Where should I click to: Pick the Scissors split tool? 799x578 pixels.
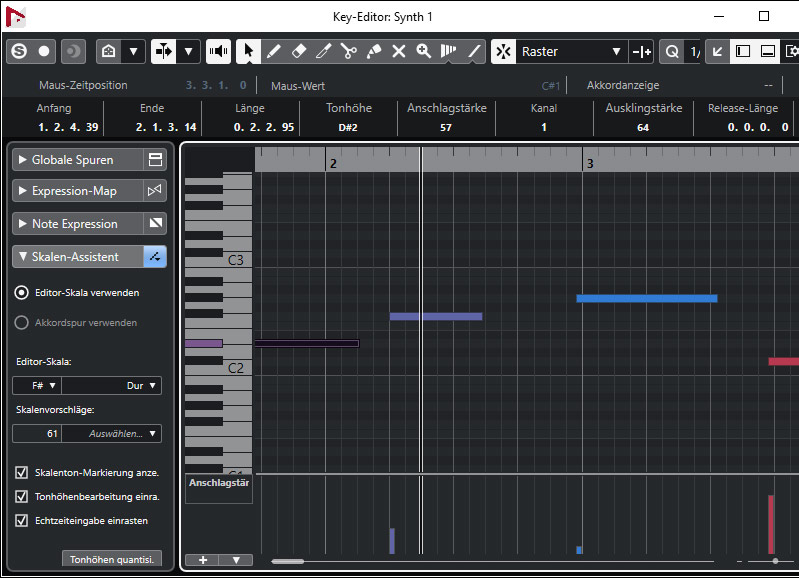pyautogui.click(x=348, y=51)
